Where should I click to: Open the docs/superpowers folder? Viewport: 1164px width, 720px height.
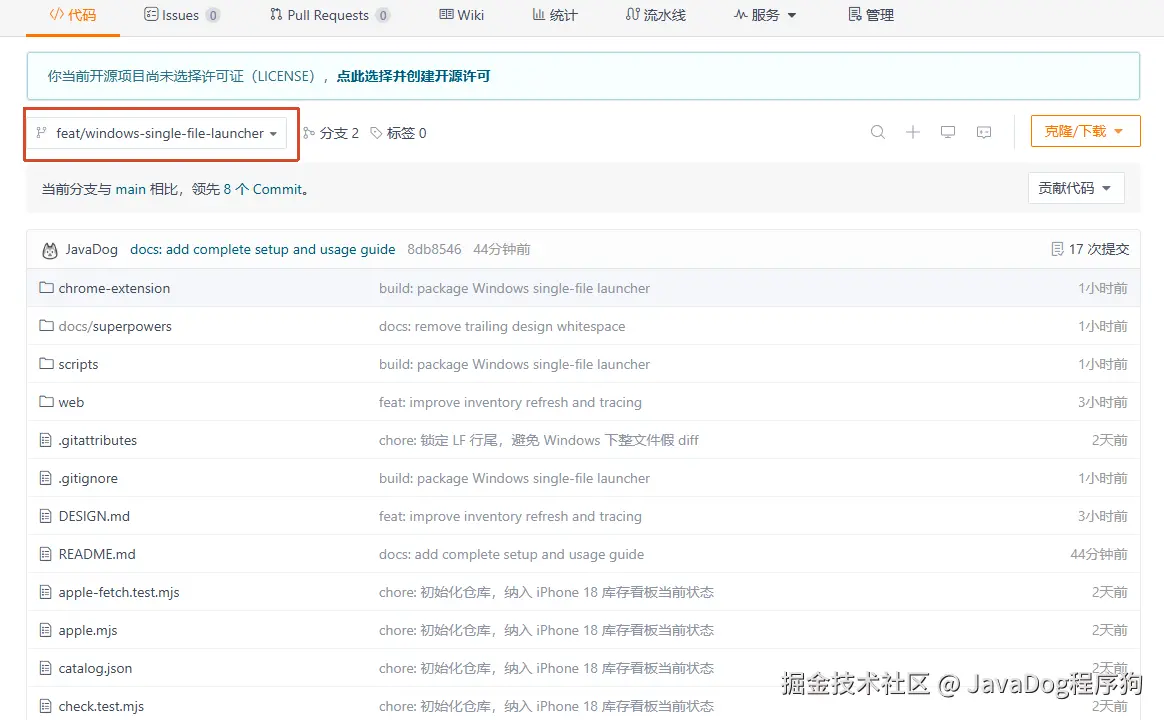pos(115,326)
